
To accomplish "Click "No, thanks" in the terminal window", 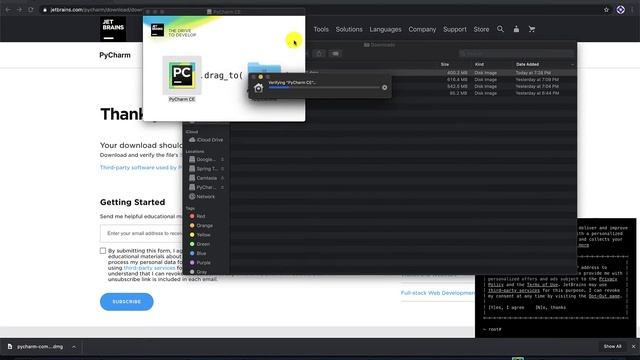I will click(551, 307).
